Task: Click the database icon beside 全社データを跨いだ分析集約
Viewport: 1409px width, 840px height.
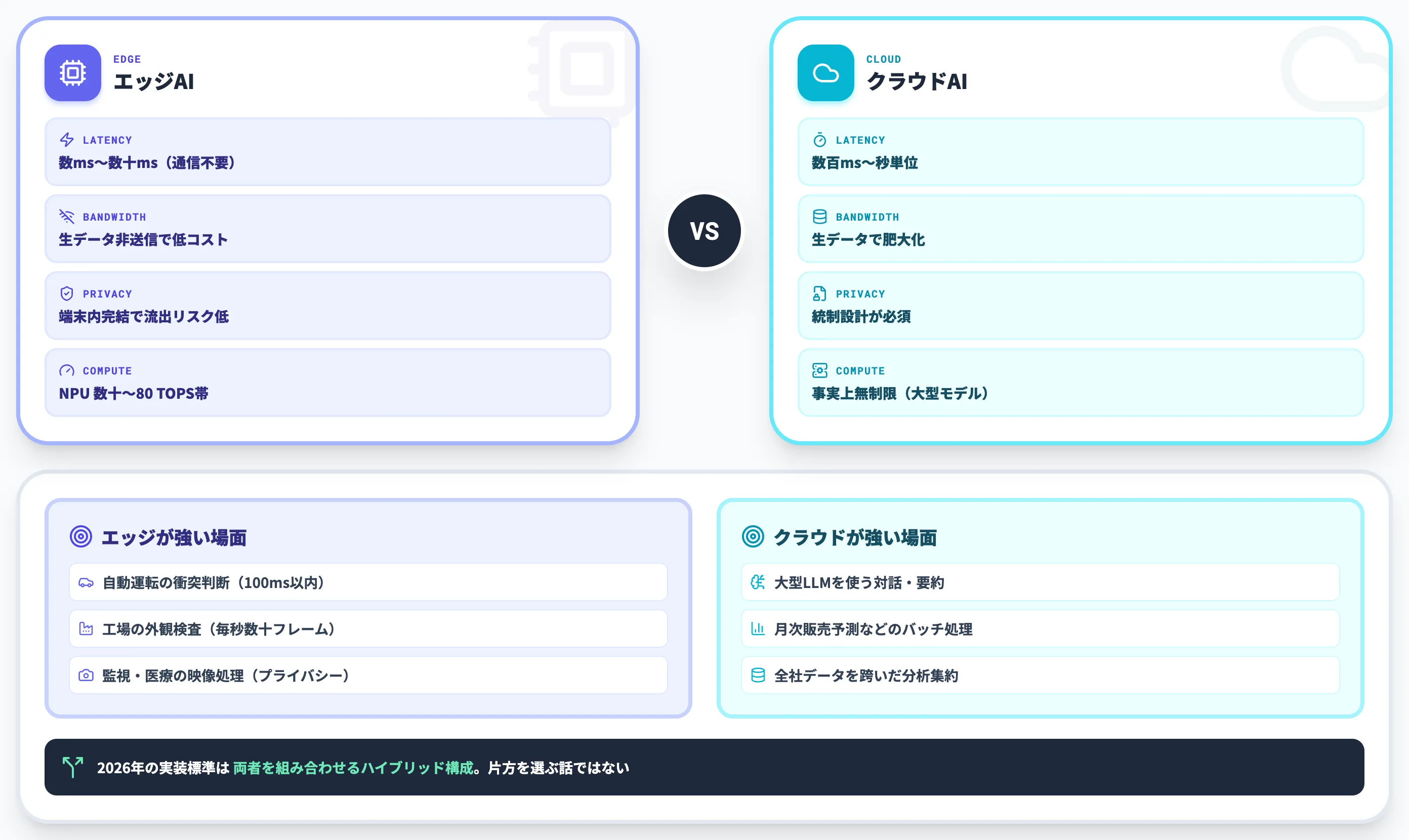Action: 758,675
